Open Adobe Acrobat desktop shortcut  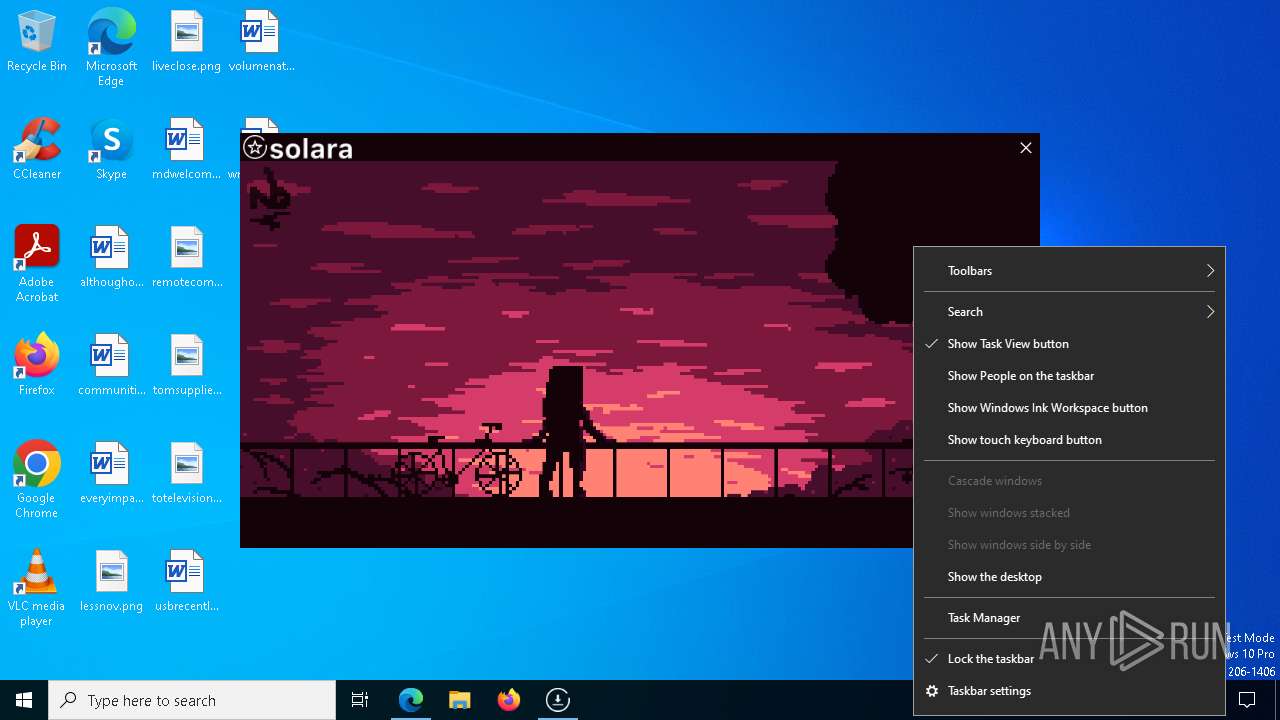pyautogui.click(x=37, y=265)
